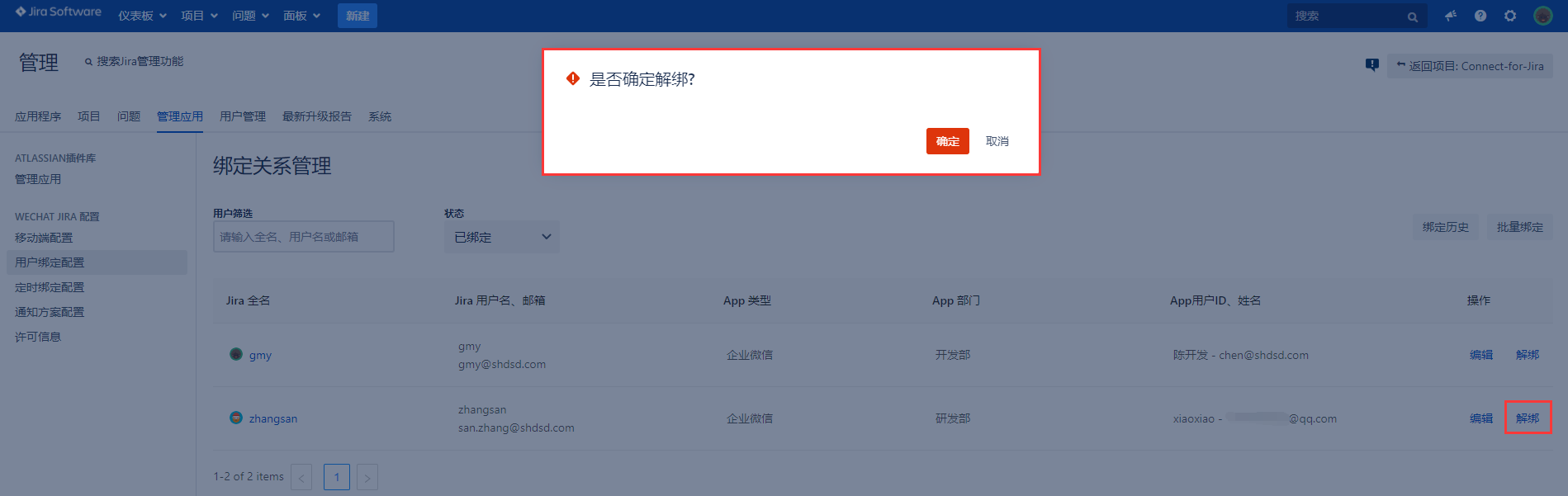Confirm unbinding with 确定 button
Image resolution: width=1568 pixels, height=496 pixels.
point(947,141)
